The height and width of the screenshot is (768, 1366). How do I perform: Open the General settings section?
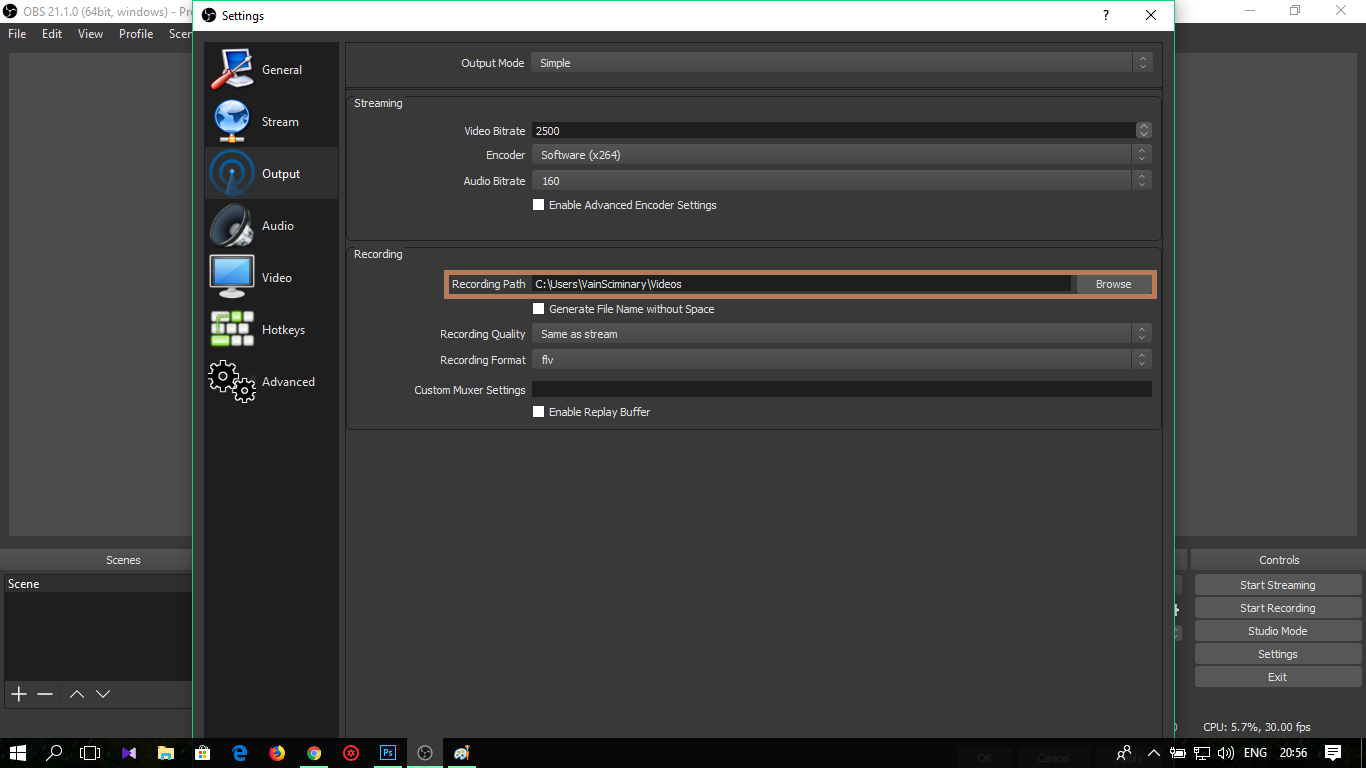click(x=271, y=70)
